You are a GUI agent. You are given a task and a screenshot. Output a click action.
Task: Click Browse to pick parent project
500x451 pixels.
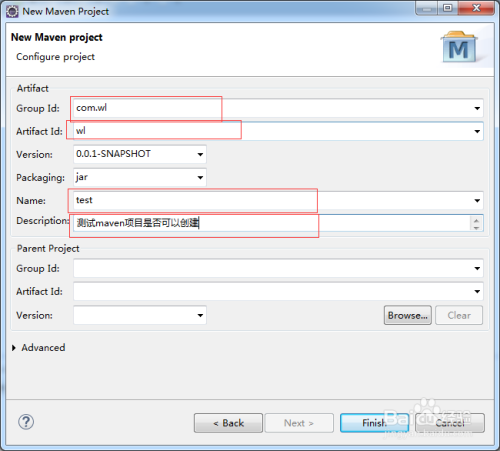click(x=408, y=315)
